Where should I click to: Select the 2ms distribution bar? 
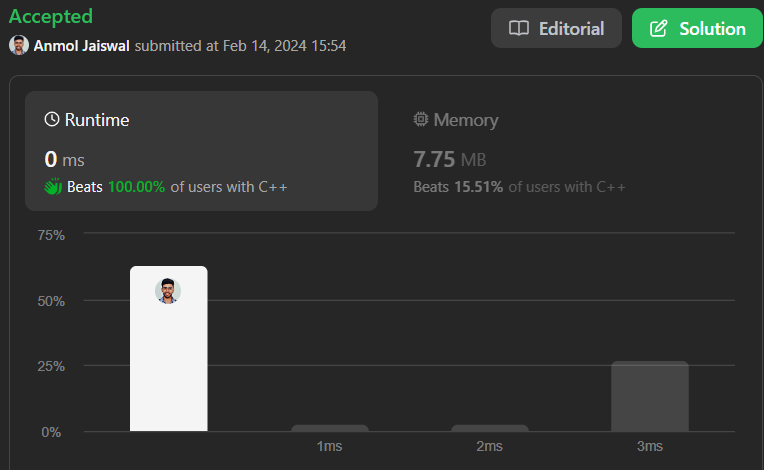tap(489, 428)
